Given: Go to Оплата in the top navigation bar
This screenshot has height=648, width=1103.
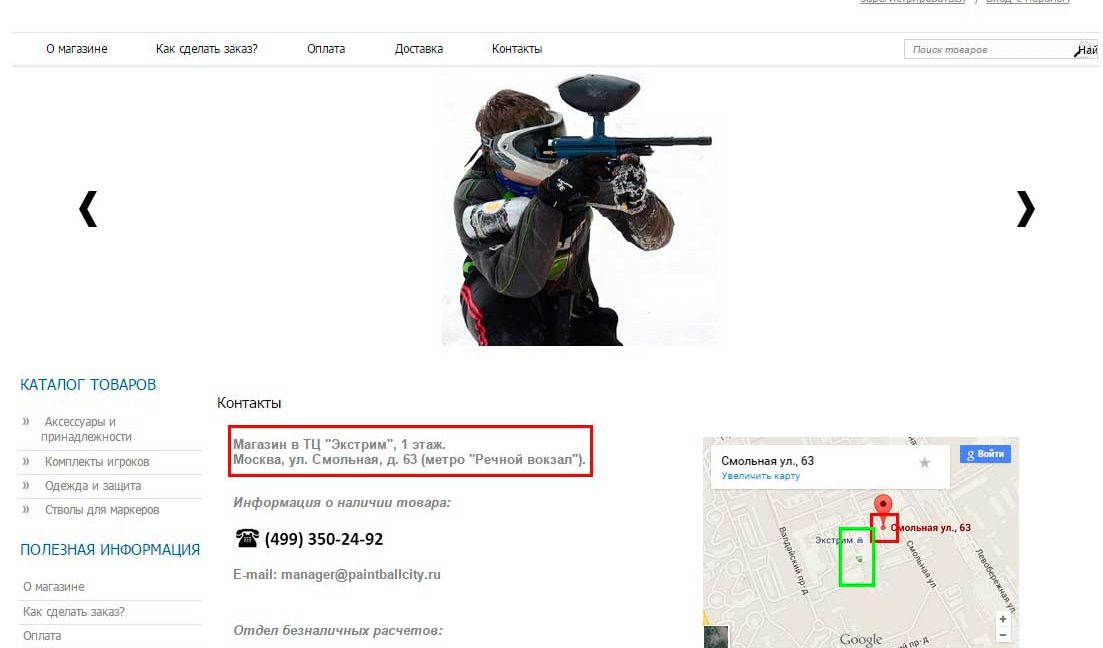Looking at the screenshot, I should click(x=326, y=49).
